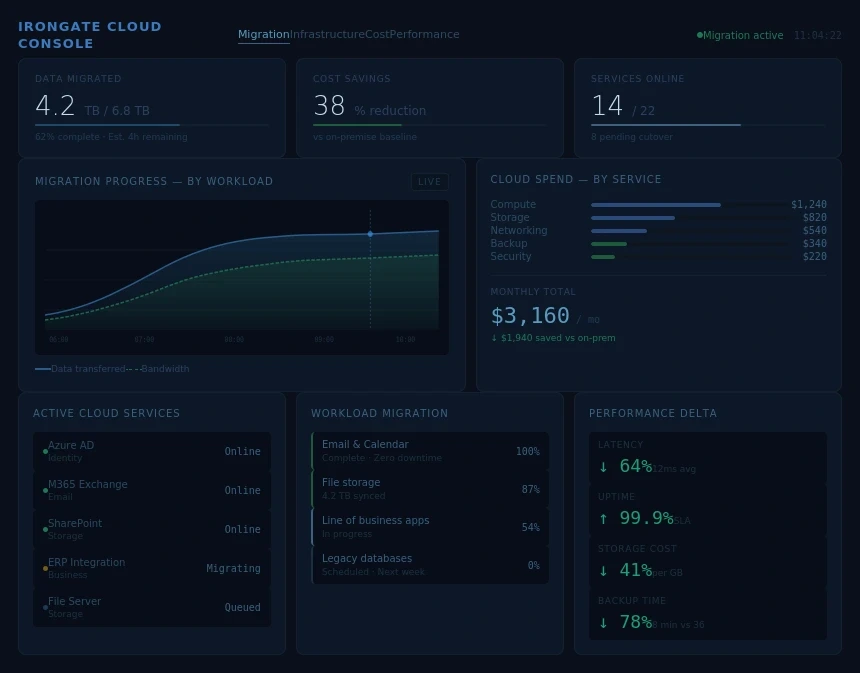Click the dotted timeline marker on the chart
The width and height of the screenshot is (860, 673).
tap(370, 232)
